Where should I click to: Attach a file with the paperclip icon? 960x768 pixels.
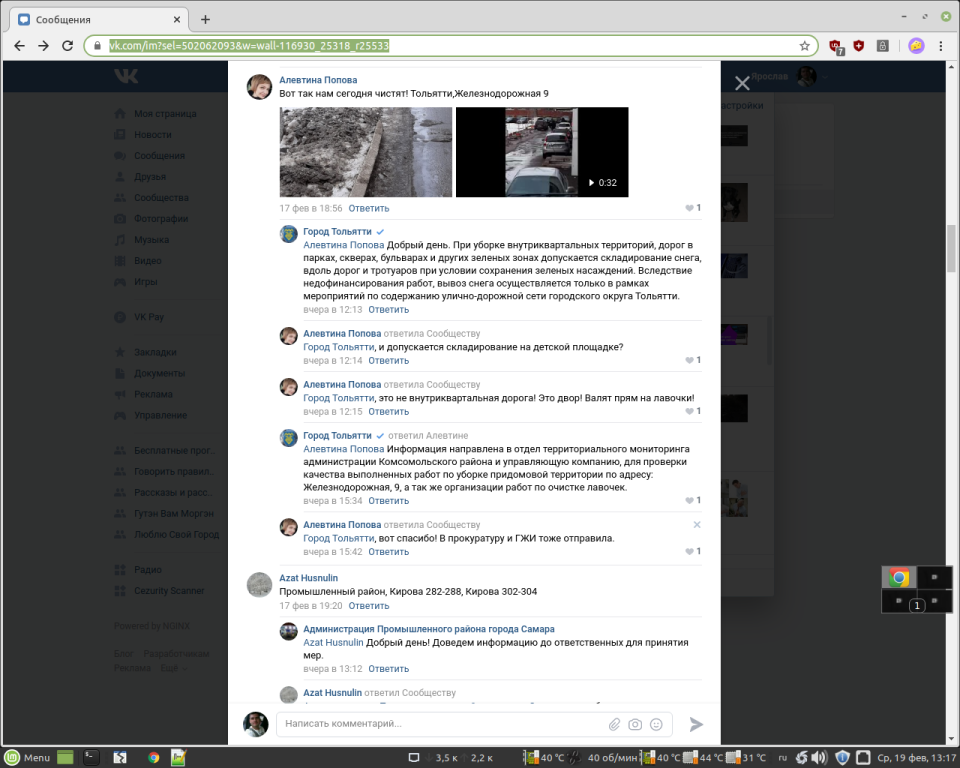615,724
